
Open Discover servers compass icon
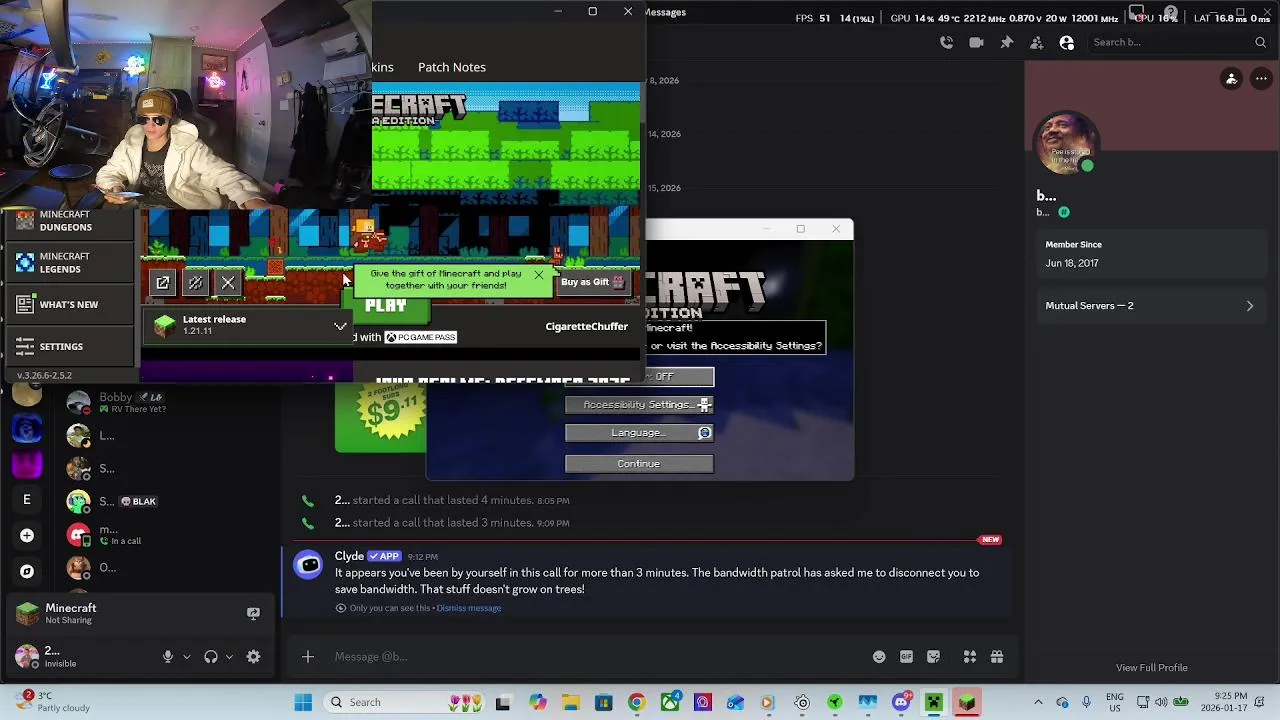[27, 572]
